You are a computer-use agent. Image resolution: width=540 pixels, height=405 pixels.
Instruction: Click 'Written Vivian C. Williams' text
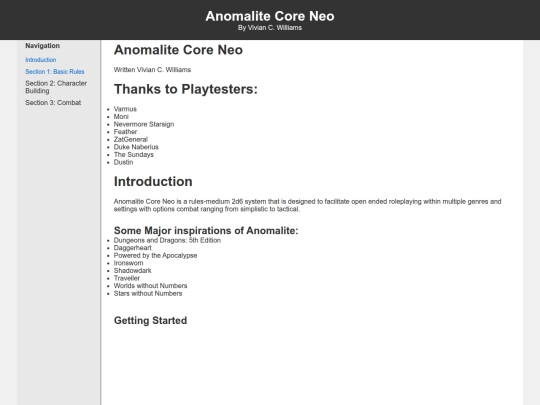pyautogui.click(x=152, y=70)
